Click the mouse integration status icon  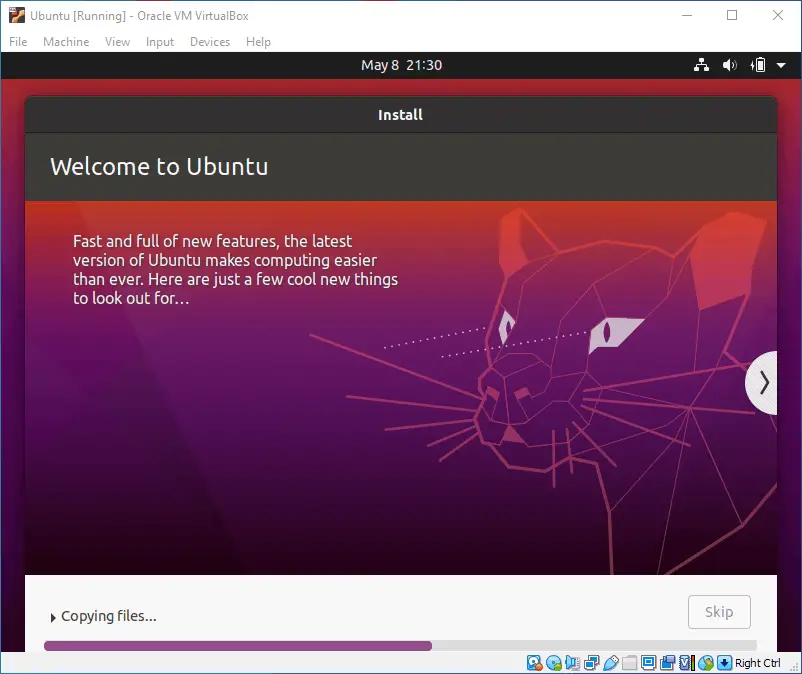pos(705,663)
